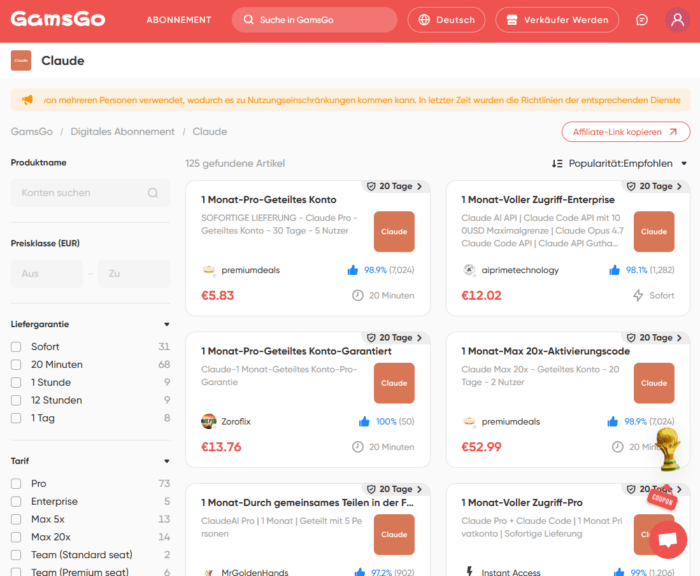Focus the Suche in GamsGo search field
This screenshot has width=700, height=576.
tap(314, 20)
